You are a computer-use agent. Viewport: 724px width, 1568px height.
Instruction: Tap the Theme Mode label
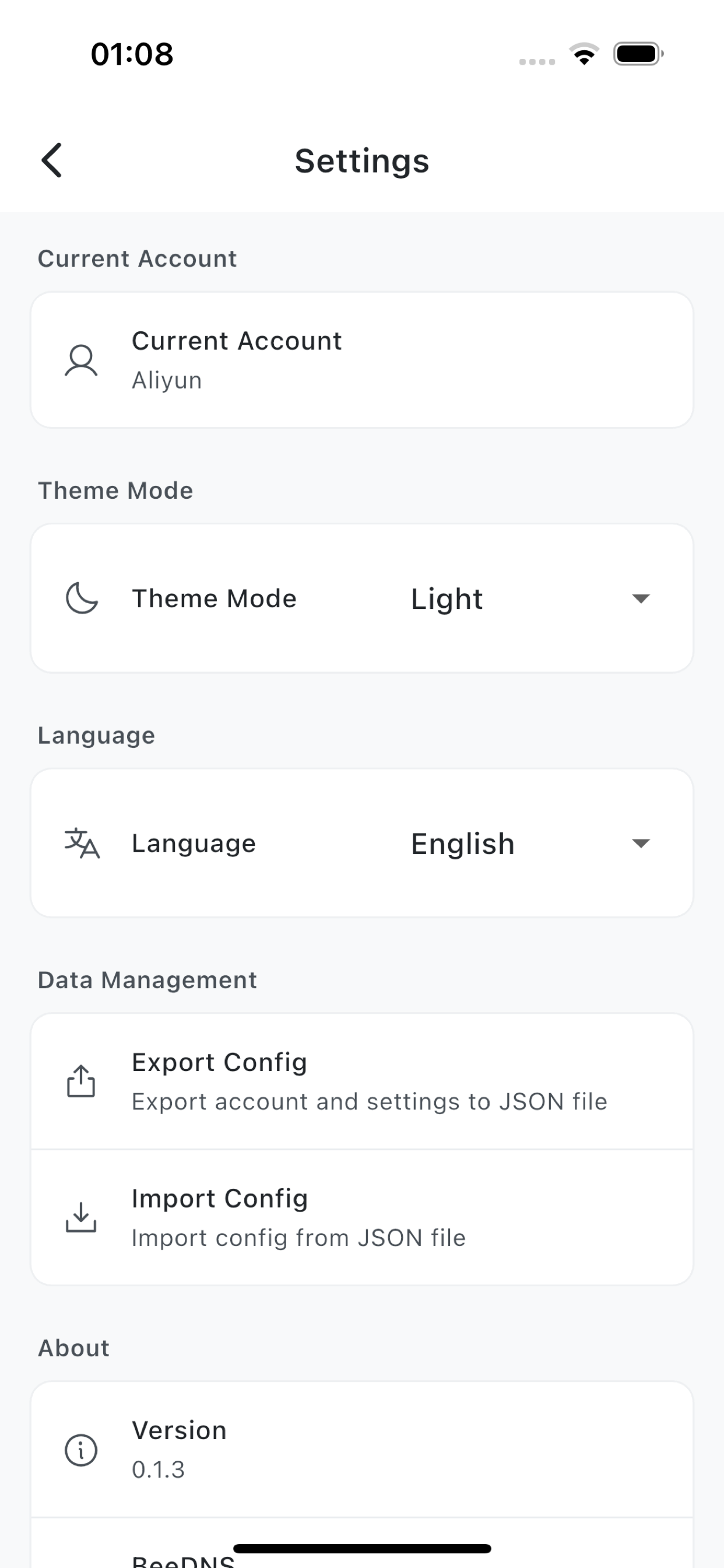point(214,599)
